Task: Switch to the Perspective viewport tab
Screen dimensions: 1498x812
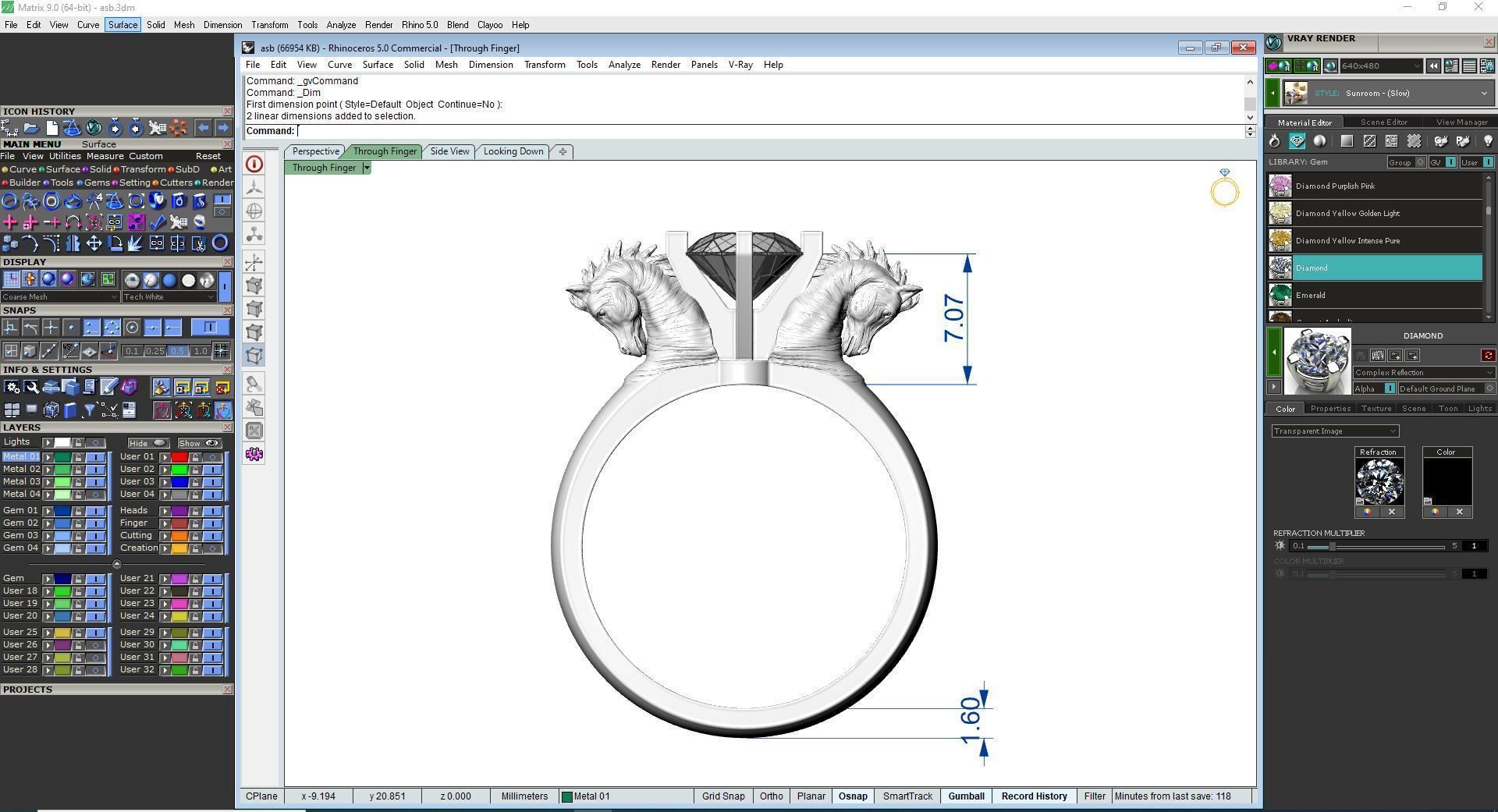Action: coord(315,151)
